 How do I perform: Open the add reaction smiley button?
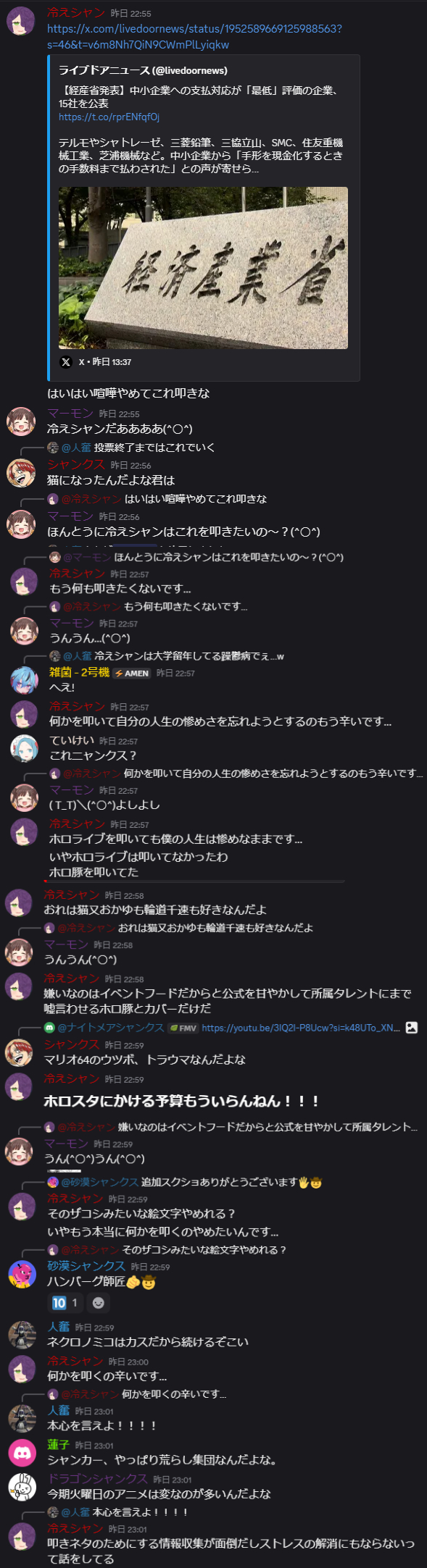pyautogui.click(x=99, y=1303)
